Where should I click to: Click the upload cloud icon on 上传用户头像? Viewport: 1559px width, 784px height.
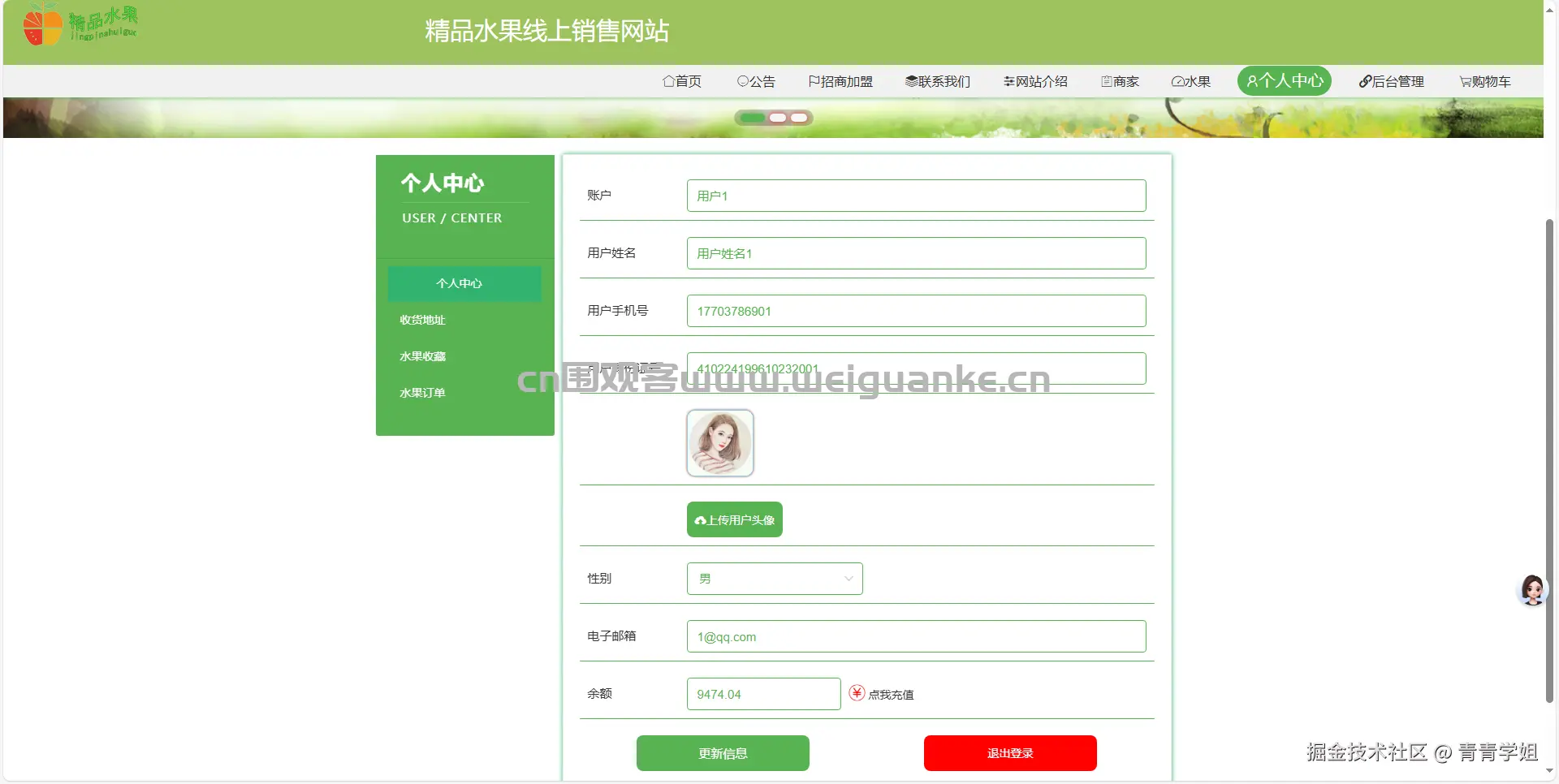(701, 519)
